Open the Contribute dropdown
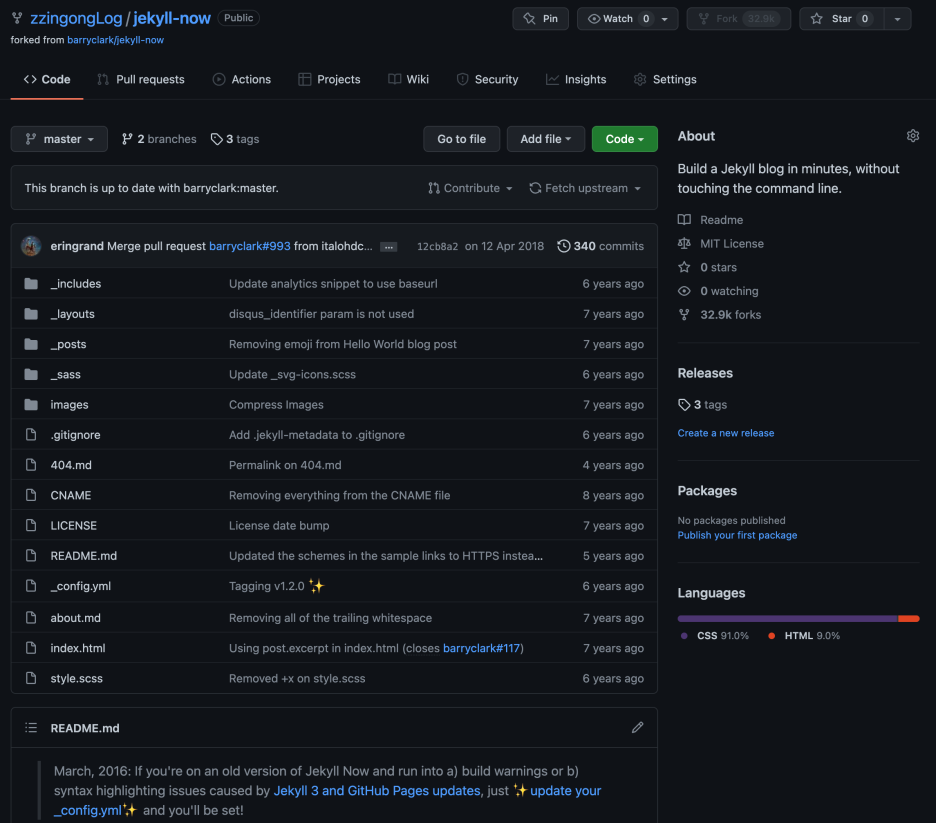The width and height of the screenshot is (936, 823). point(470,188)
